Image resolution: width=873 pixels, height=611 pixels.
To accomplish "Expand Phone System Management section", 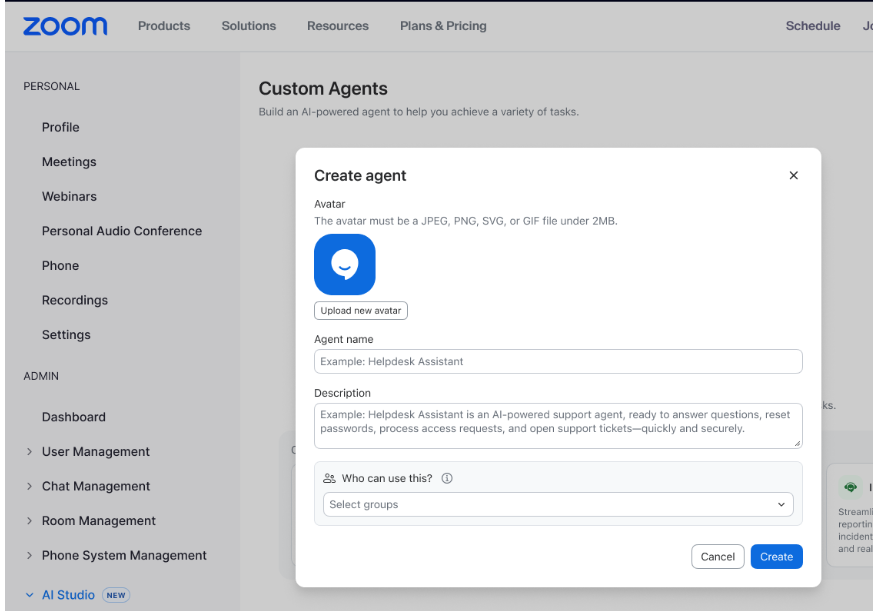I will pyautogui.click(x=29, y=556).
